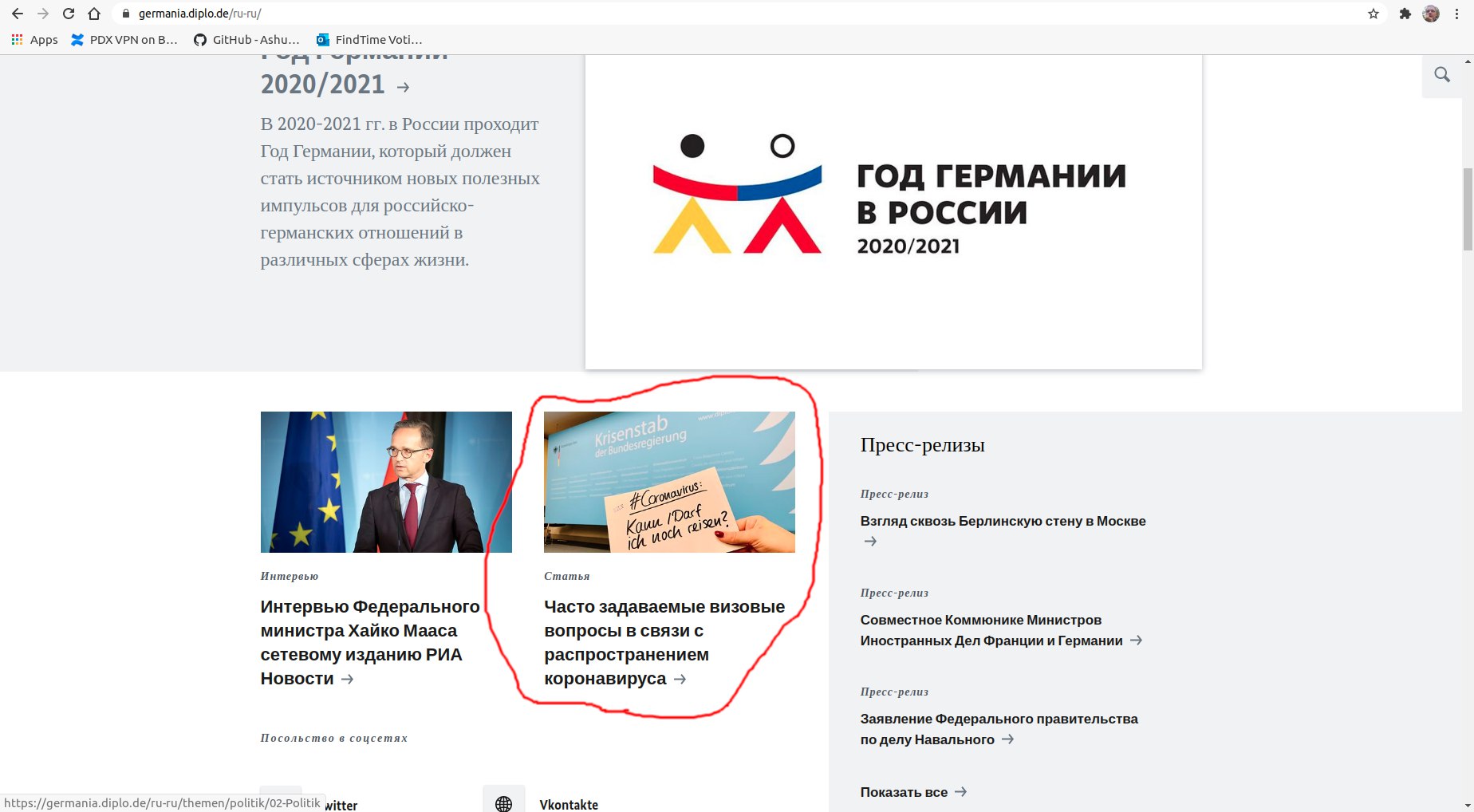Click the browser back arrow
Viewport: 1474px width, 812px height.
(x=18, y=14)
